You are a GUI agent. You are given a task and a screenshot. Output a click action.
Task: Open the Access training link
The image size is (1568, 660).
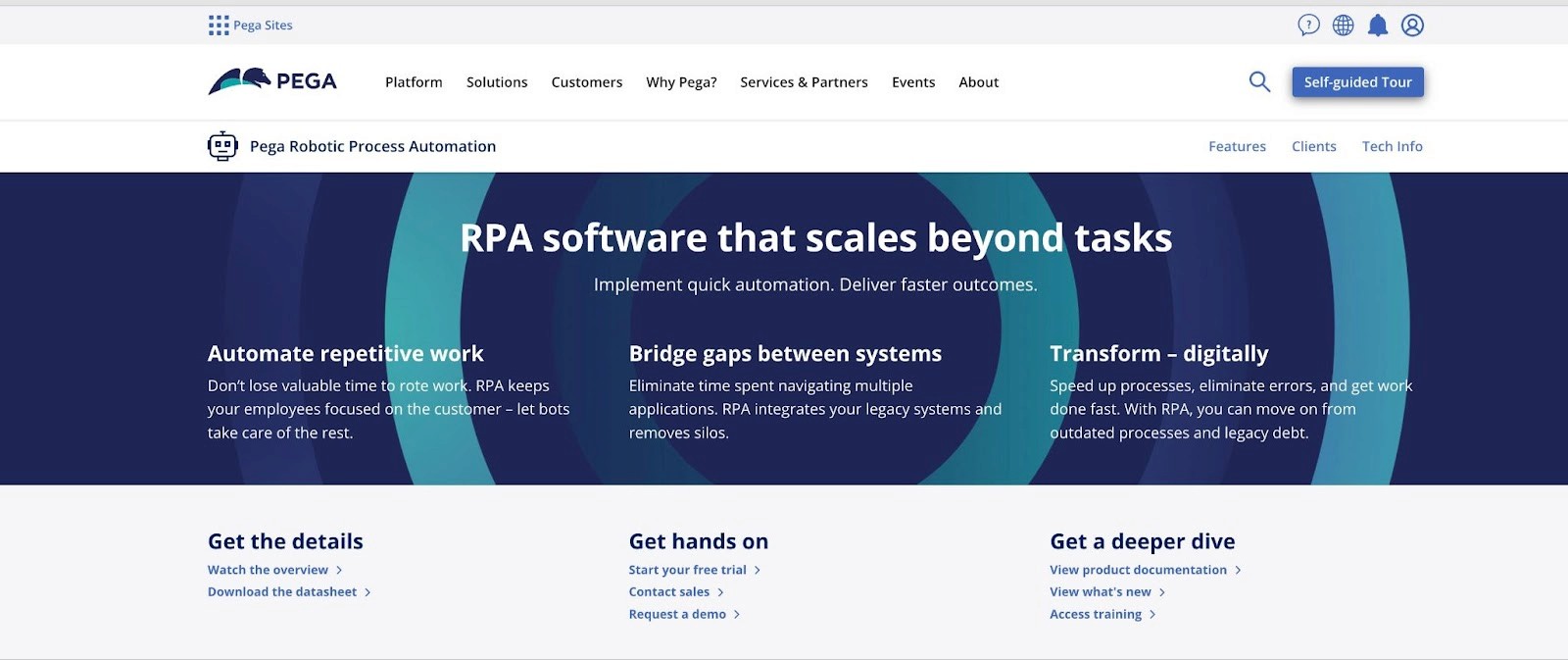[1096, 615]
